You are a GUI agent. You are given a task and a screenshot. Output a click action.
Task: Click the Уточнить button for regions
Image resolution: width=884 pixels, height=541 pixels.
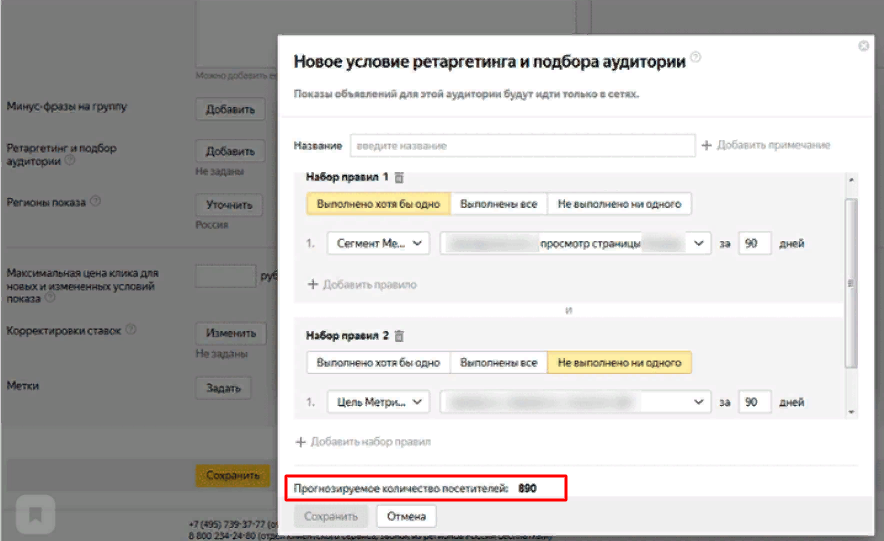229,205
